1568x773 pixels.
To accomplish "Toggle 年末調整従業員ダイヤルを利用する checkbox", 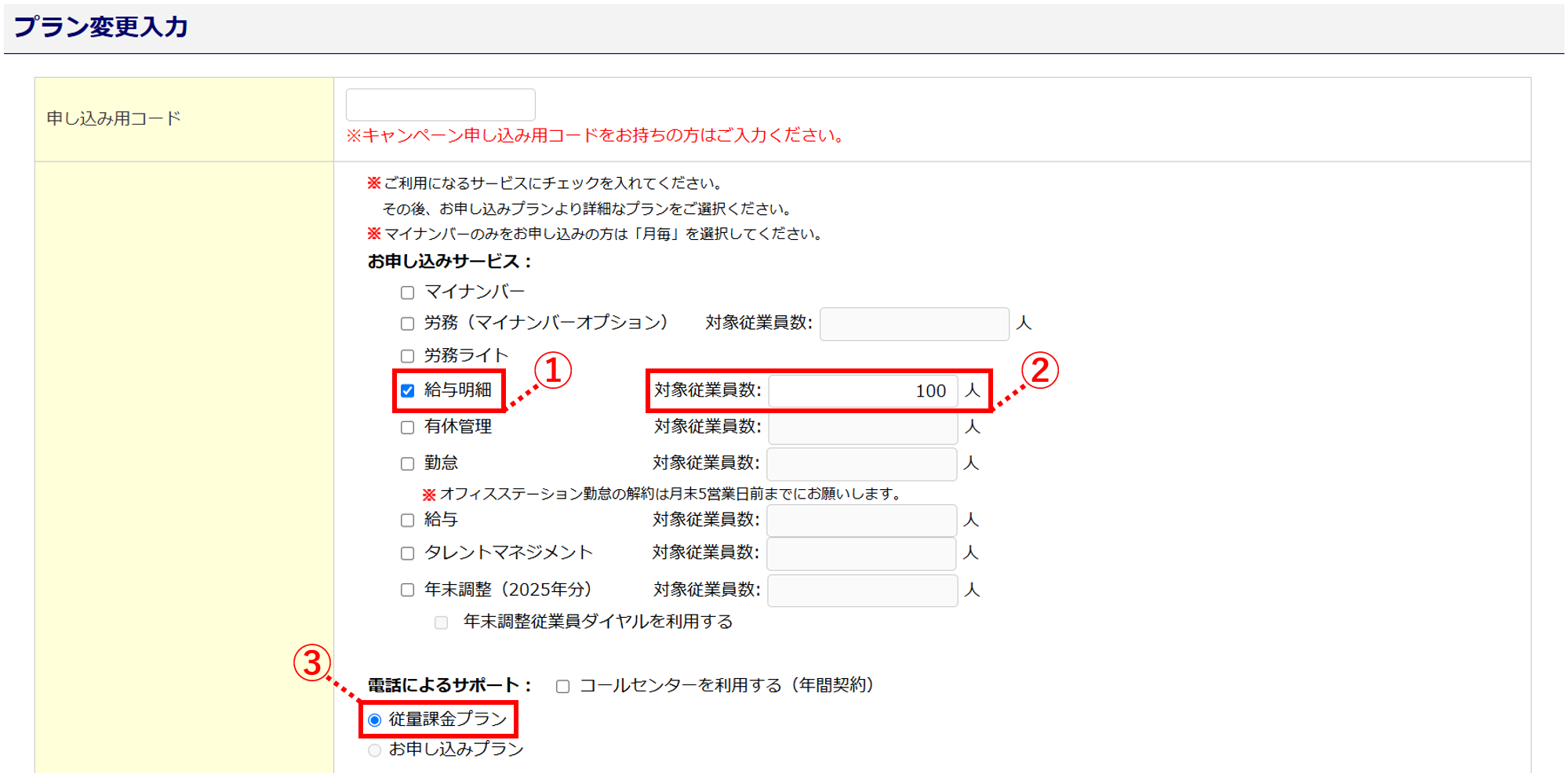I will pos(442,622).
